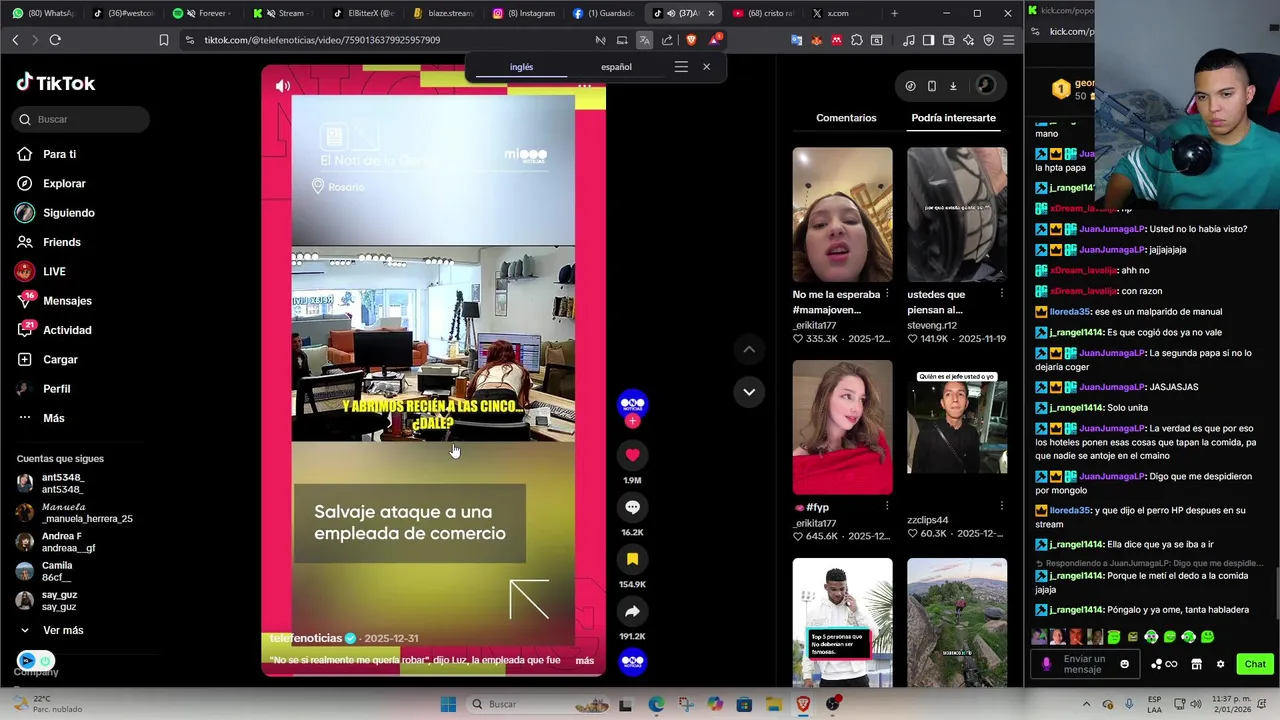The image size is (1280, 720).
Task: Switch to Stream browser tab
Action: point(283,13)
